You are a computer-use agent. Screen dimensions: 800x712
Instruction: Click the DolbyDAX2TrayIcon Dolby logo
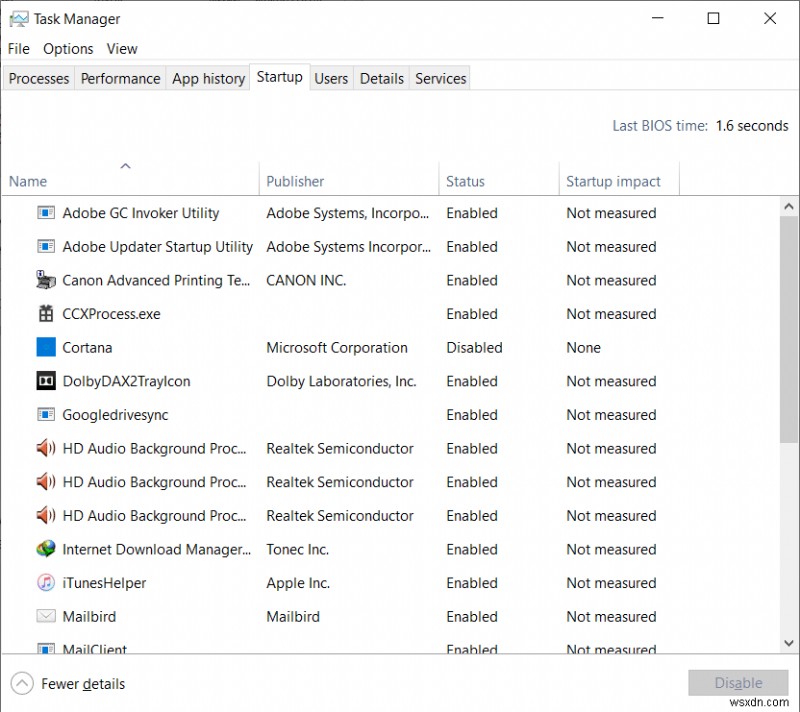point(46,381)
